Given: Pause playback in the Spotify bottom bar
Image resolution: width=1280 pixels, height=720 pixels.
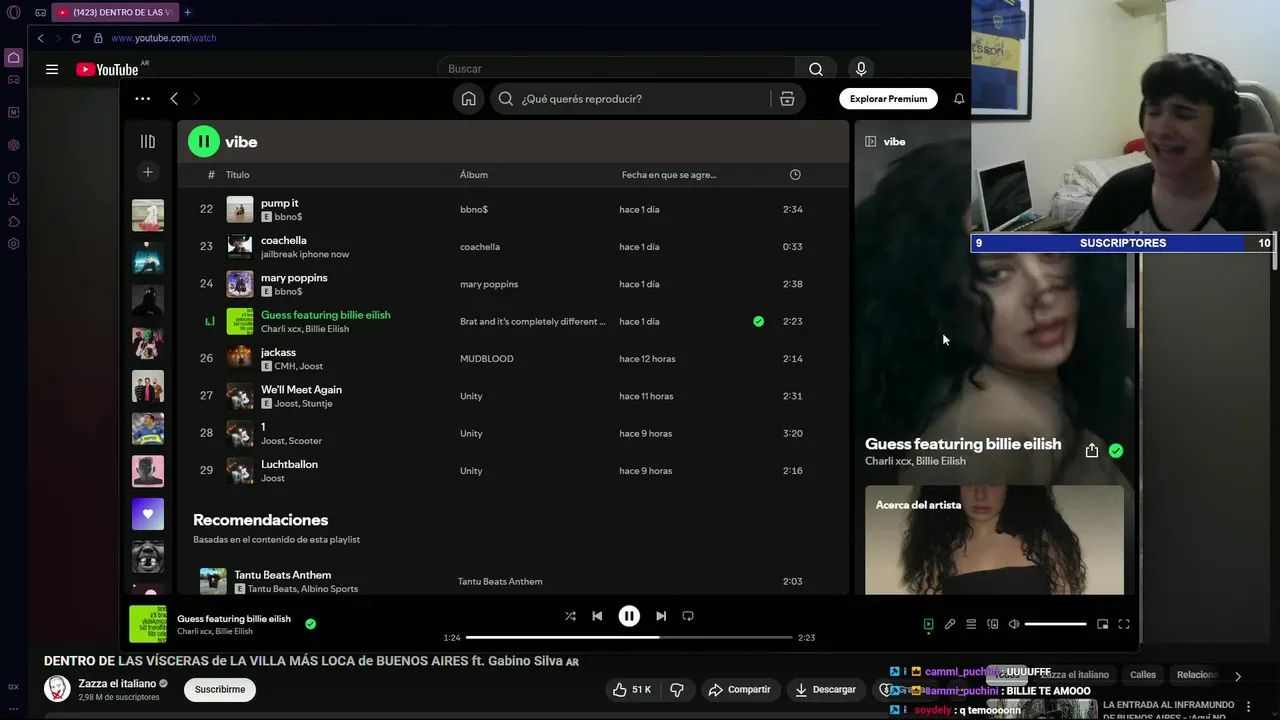Looking at the screenshot, I should pyautogui.click(x=629, y=616).
